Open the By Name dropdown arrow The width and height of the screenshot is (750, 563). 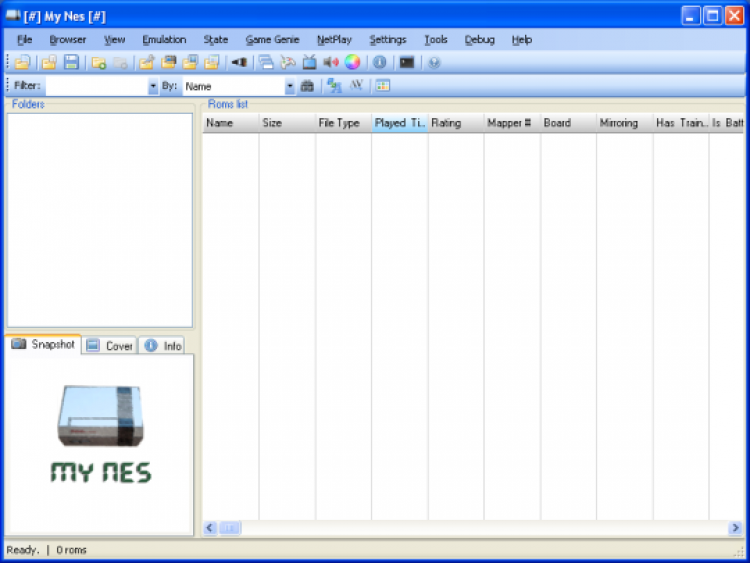290,86
